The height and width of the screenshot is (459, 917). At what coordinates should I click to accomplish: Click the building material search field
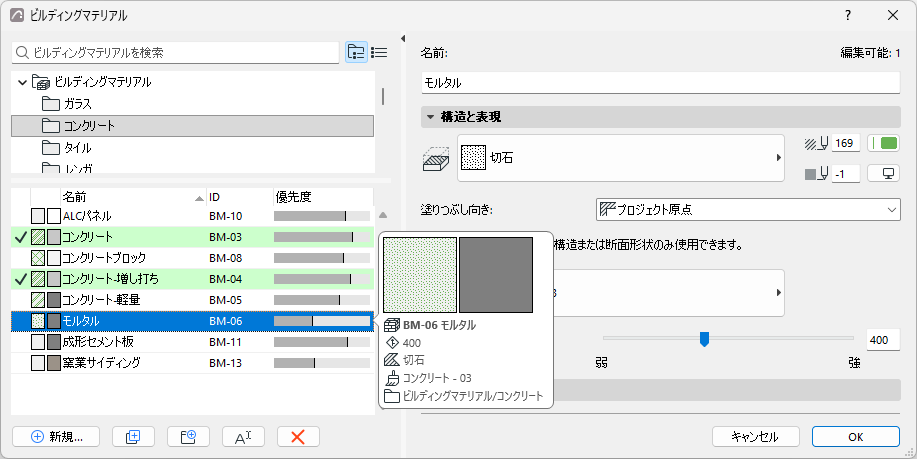[175, 53]
